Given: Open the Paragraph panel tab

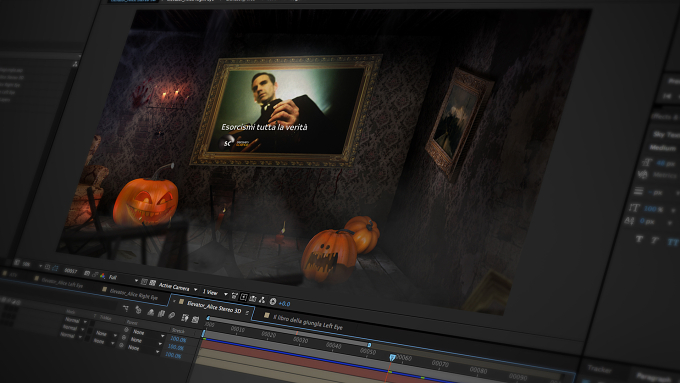Looking at the screenshot, I should tap(653, 377).
